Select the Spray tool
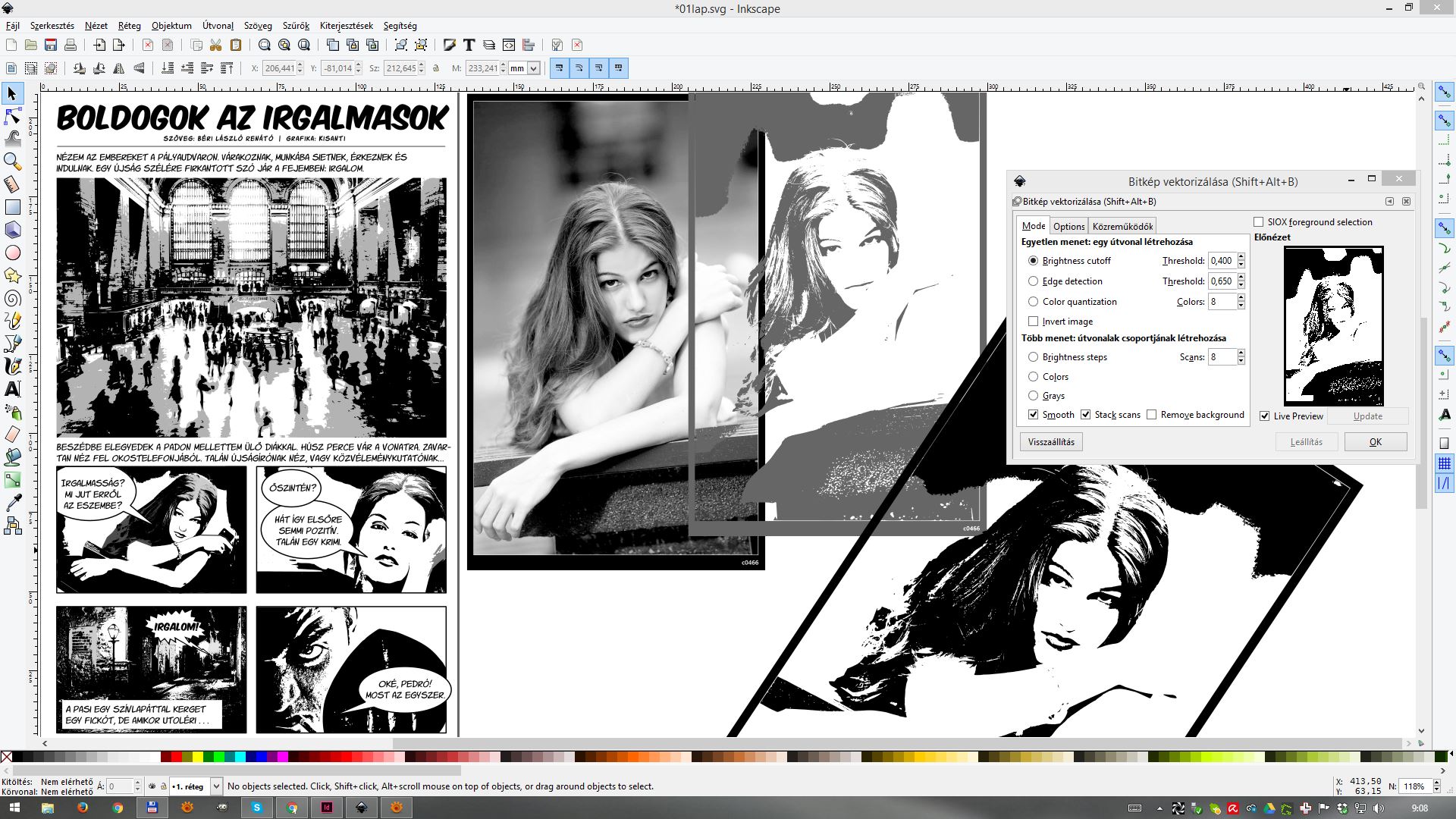The image size is (1456, 819). tap(12, 412)
